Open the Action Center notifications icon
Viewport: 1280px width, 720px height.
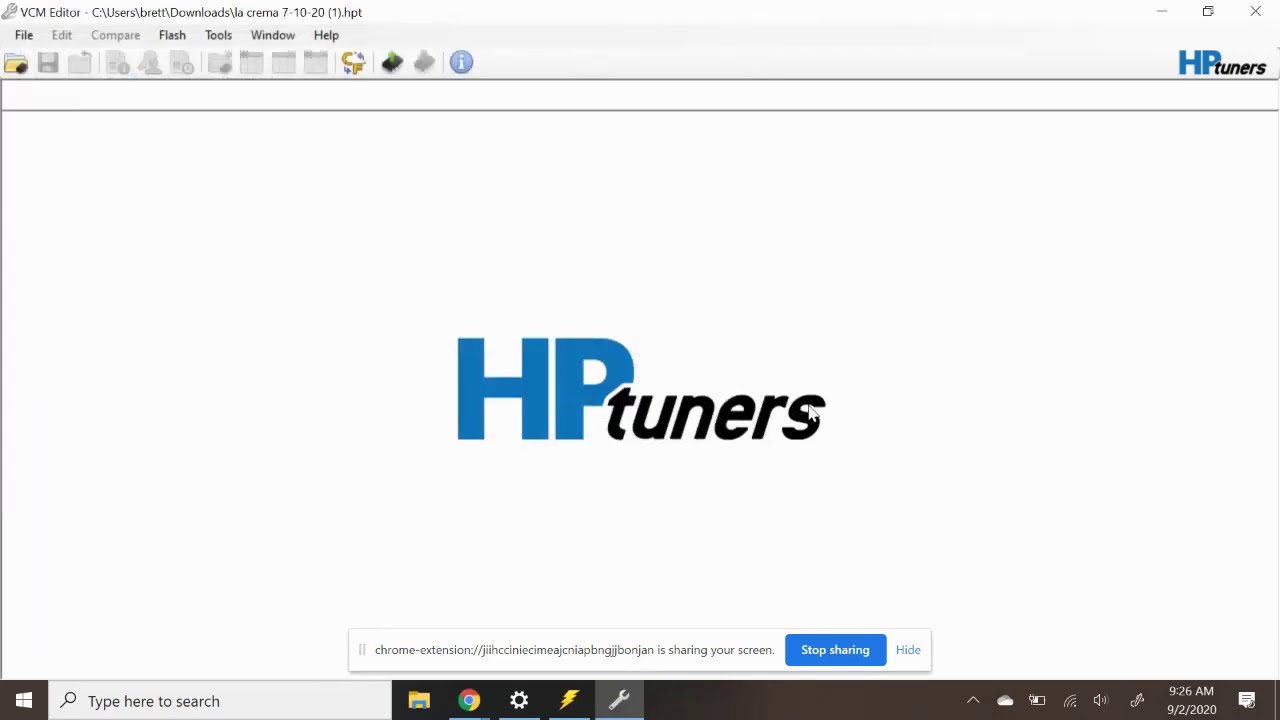tap(1247, 701)
